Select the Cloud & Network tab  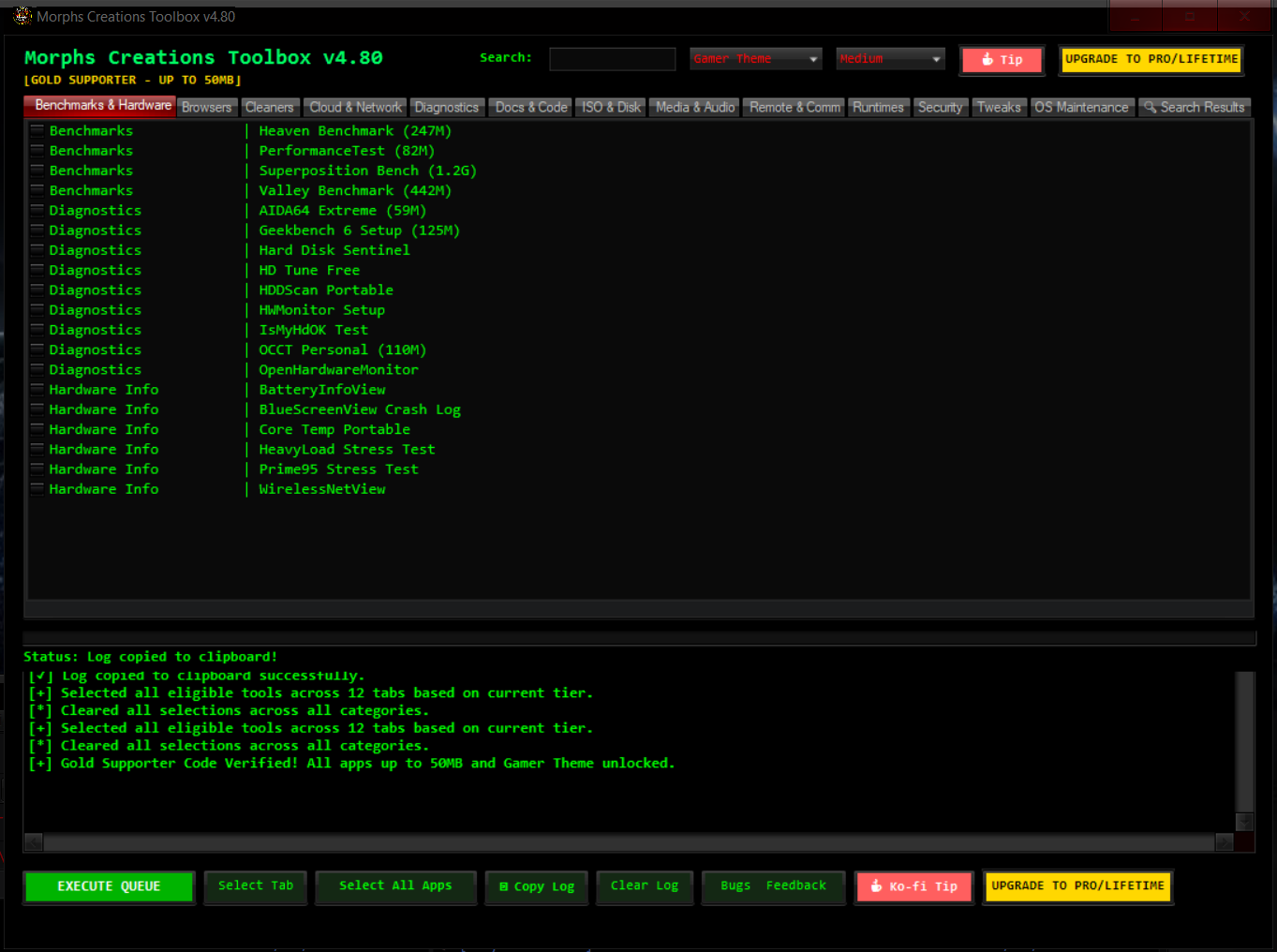click(355, 108)
